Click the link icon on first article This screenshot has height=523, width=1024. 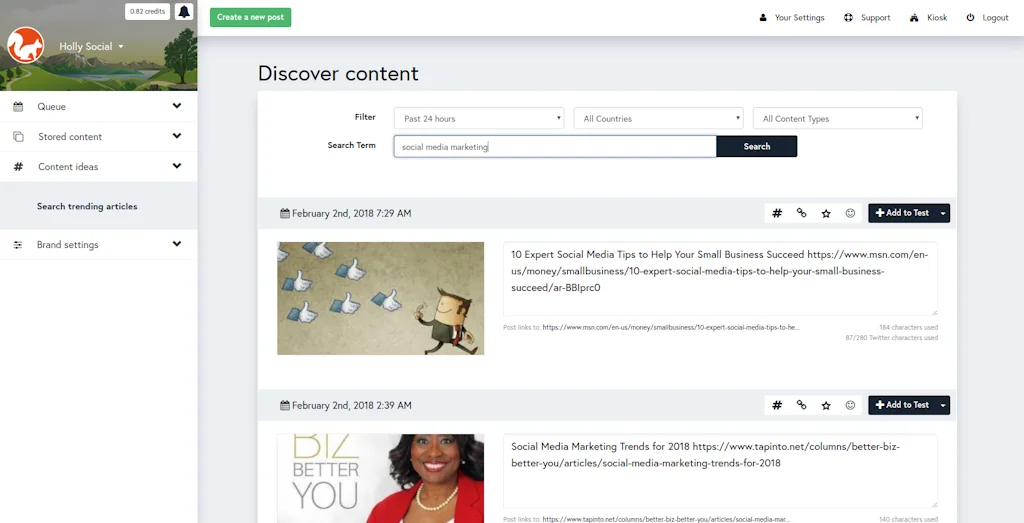click(x=801, y=213)
